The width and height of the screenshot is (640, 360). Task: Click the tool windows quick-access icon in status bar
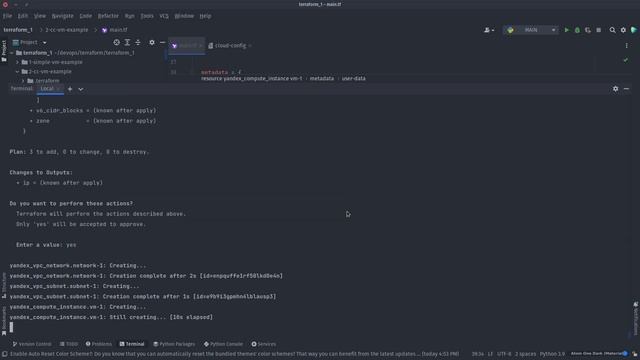tap(4, 354)
